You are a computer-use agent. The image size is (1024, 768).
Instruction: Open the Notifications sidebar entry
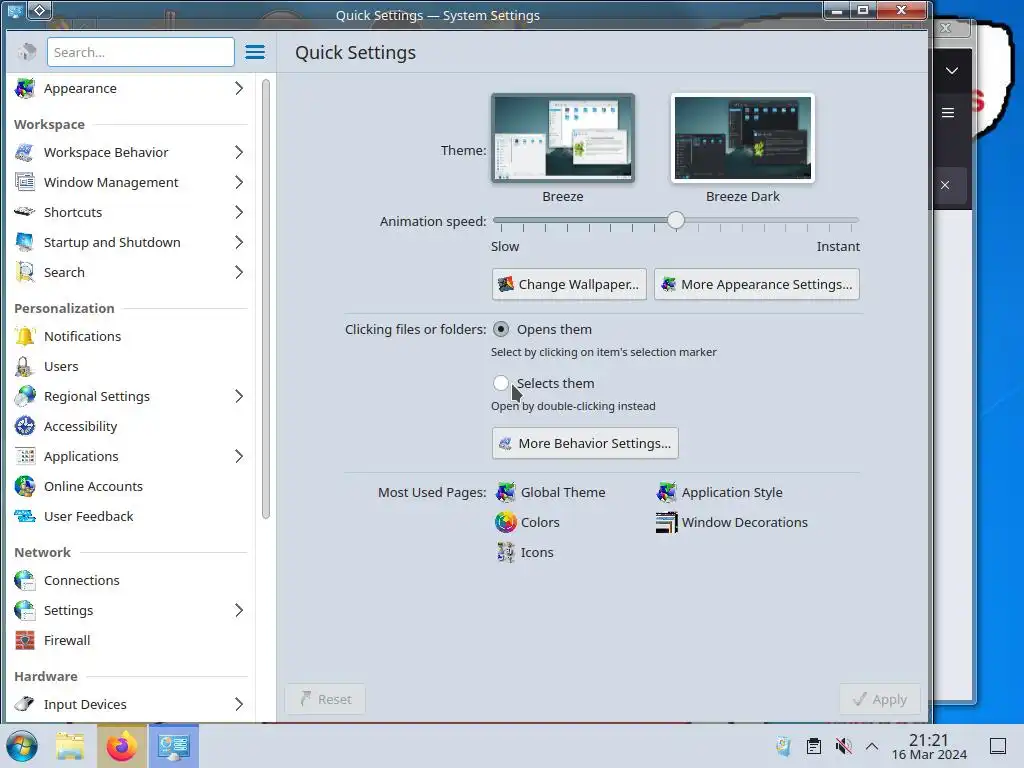[131, 336]
